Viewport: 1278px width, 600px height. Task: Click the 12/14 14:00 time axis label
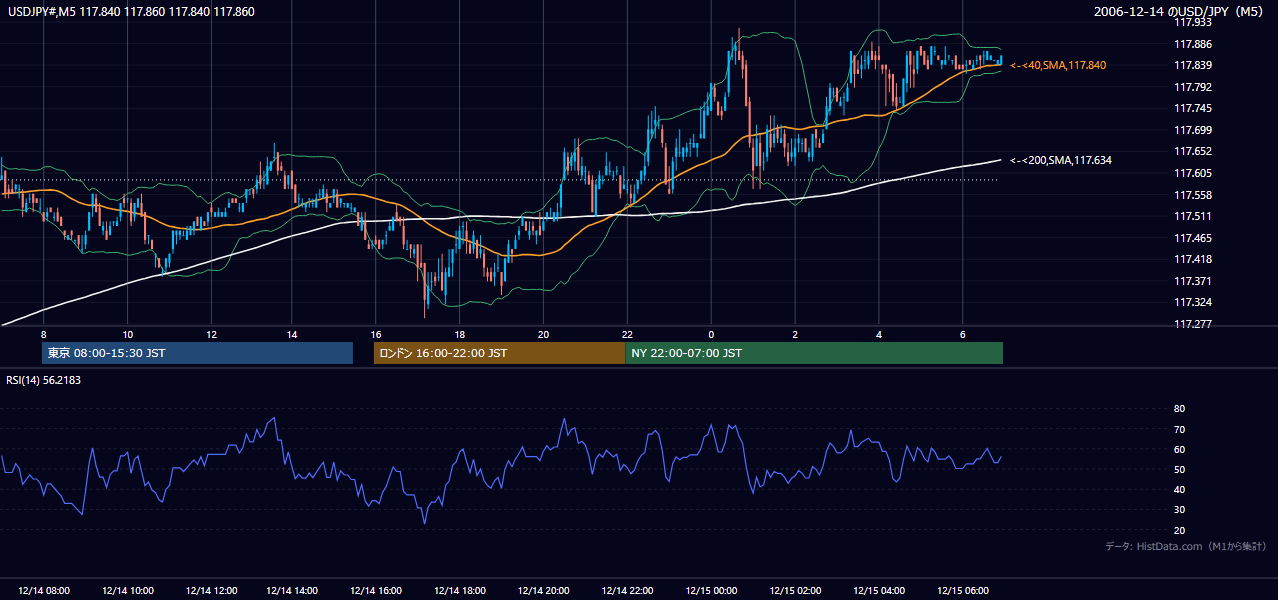[292, 591]
